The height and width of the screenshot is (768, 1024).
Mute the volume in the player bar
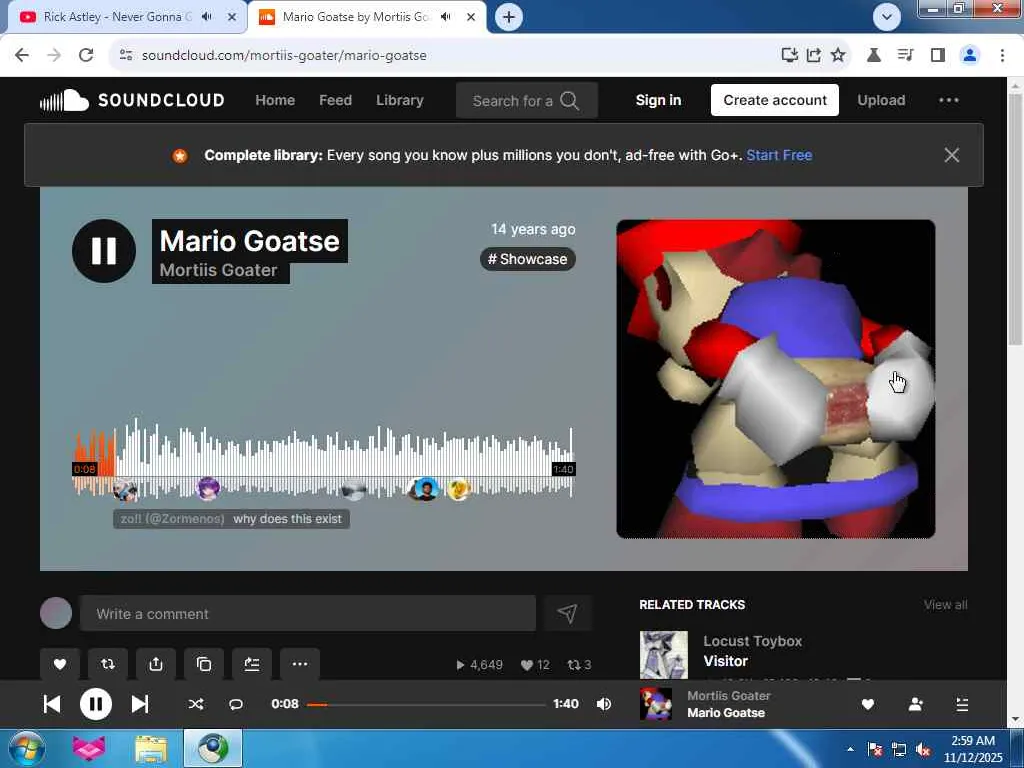coord(604,704)
